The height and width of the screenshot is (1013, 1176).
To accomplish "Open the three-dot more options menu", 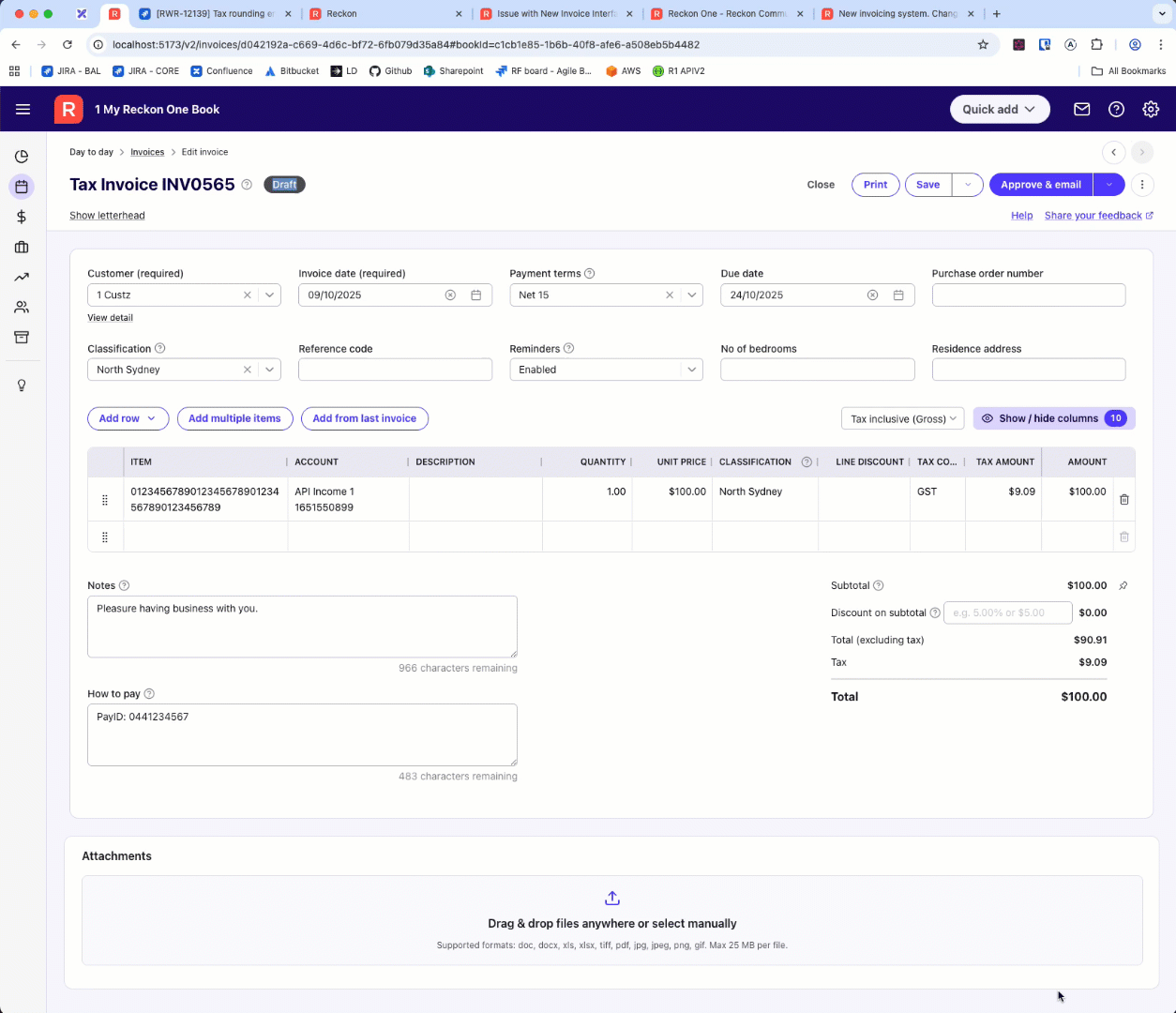I will pyautogui.click(x=1142, y=185).
